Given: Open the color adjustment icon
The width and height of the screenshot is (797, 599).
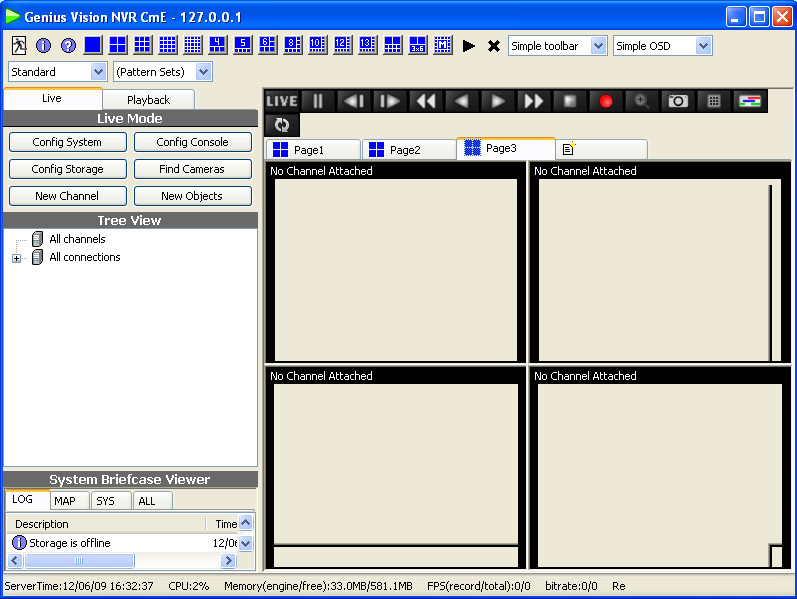Looking at the screenshot, I should coord(749,101).
